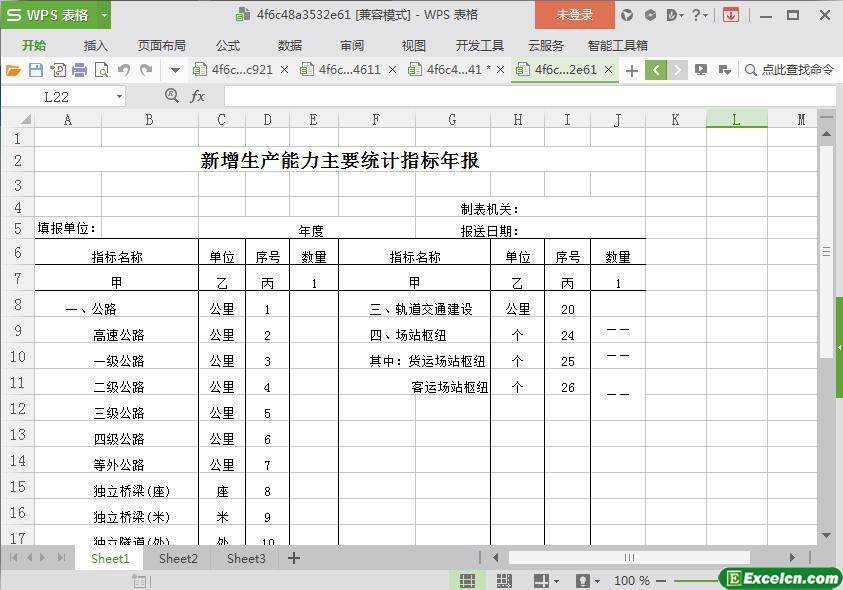Click the zoom out minus button

click(x=661, y=581)
